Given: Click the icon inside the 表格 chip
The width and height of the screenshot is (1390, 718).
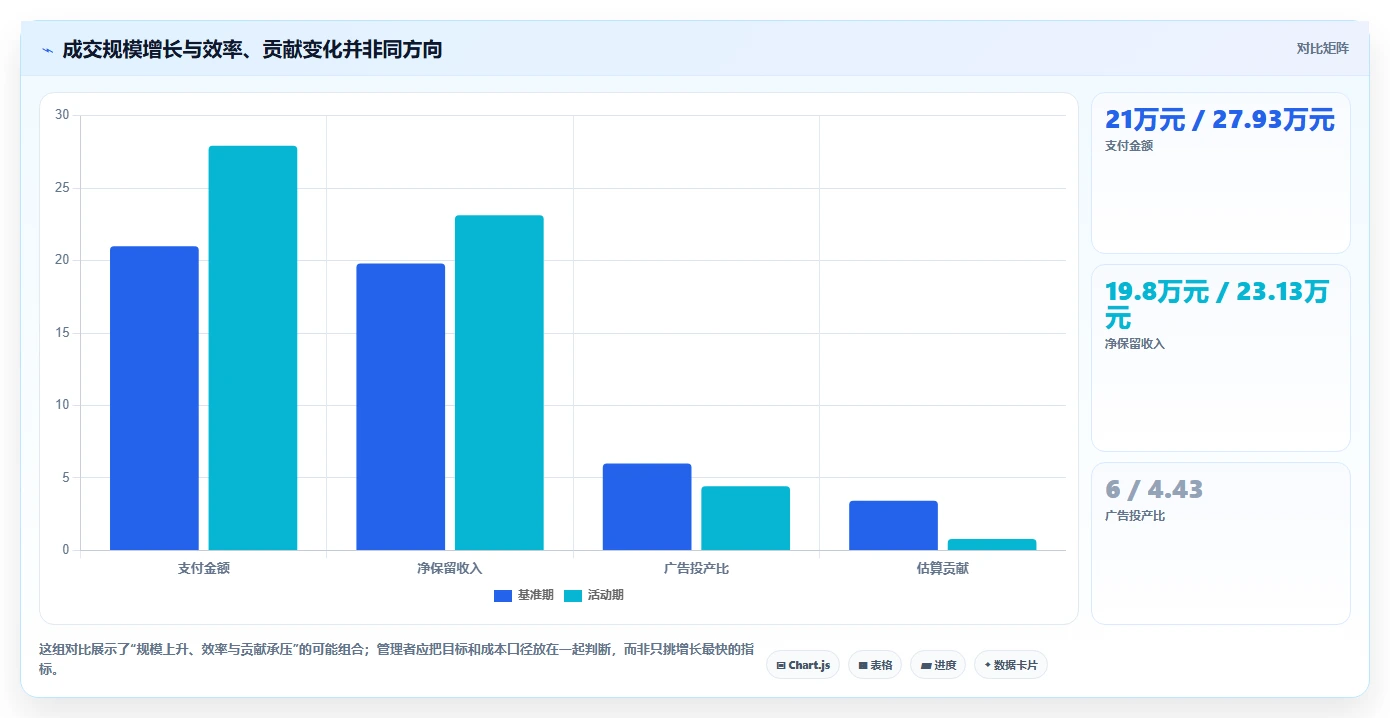Looking at the screenshot, I should click(x=863, y=665).
